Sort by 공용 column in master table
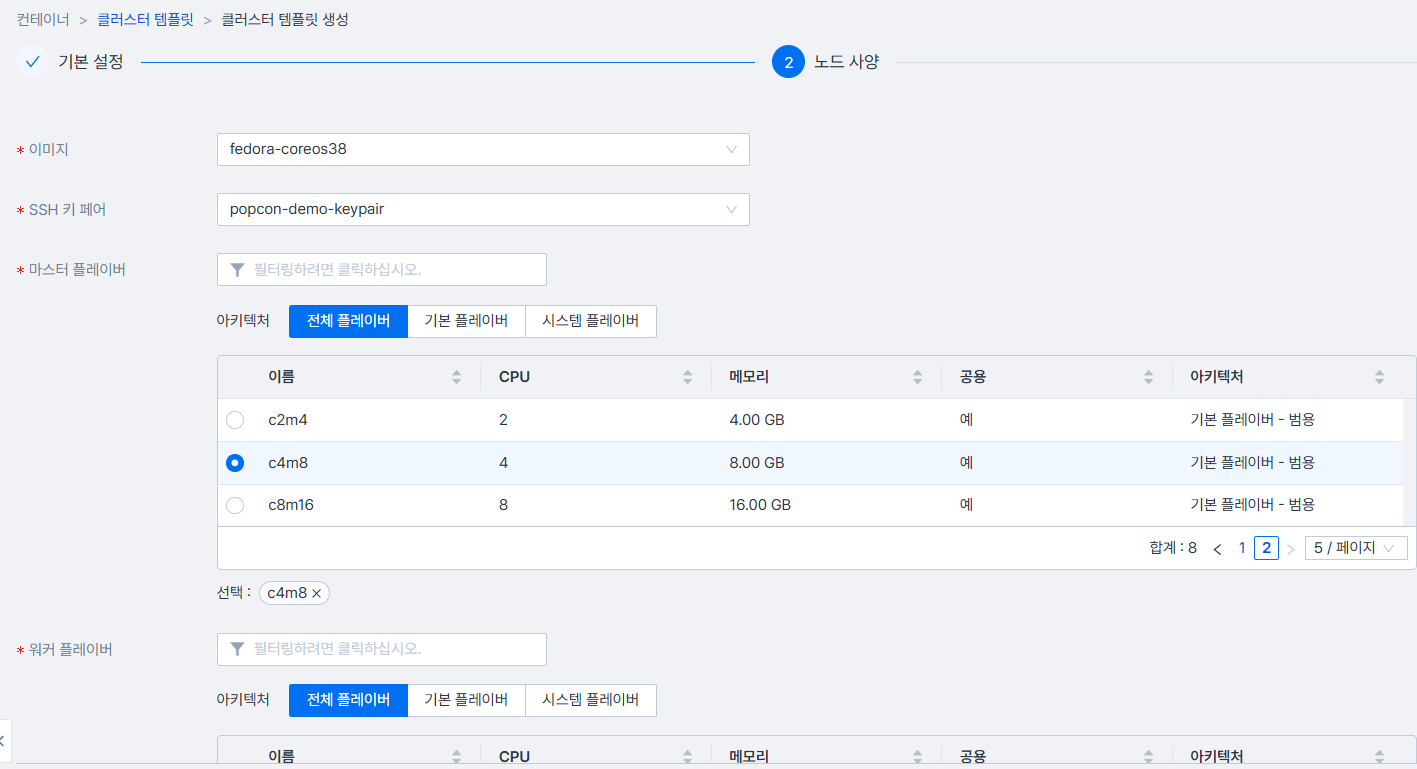The height and width of the screenshot is (769, 1417). coord(1148,377)
